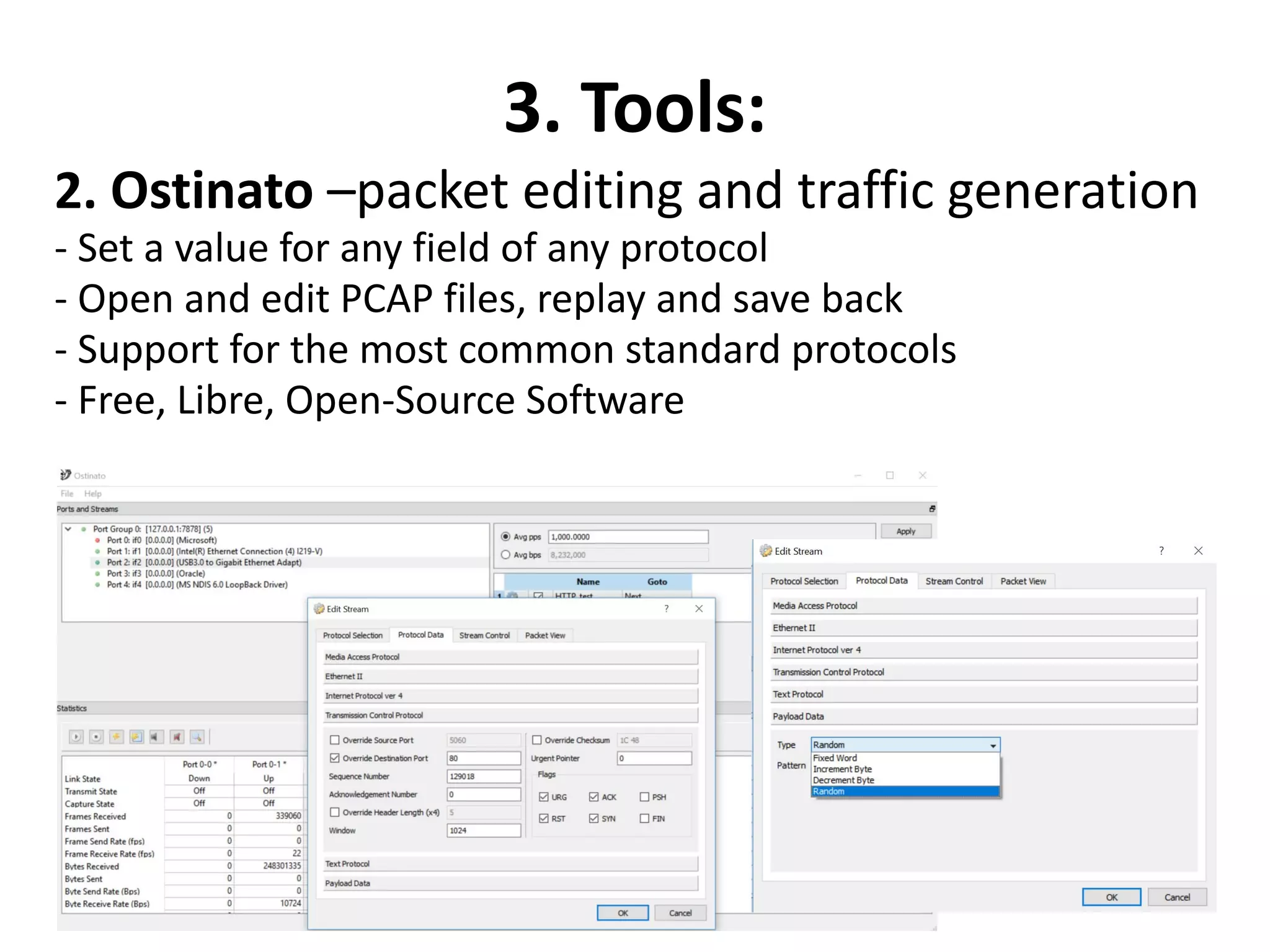
Task: Choose Decrement Byte in the Type list
Action: click(905, 780)
